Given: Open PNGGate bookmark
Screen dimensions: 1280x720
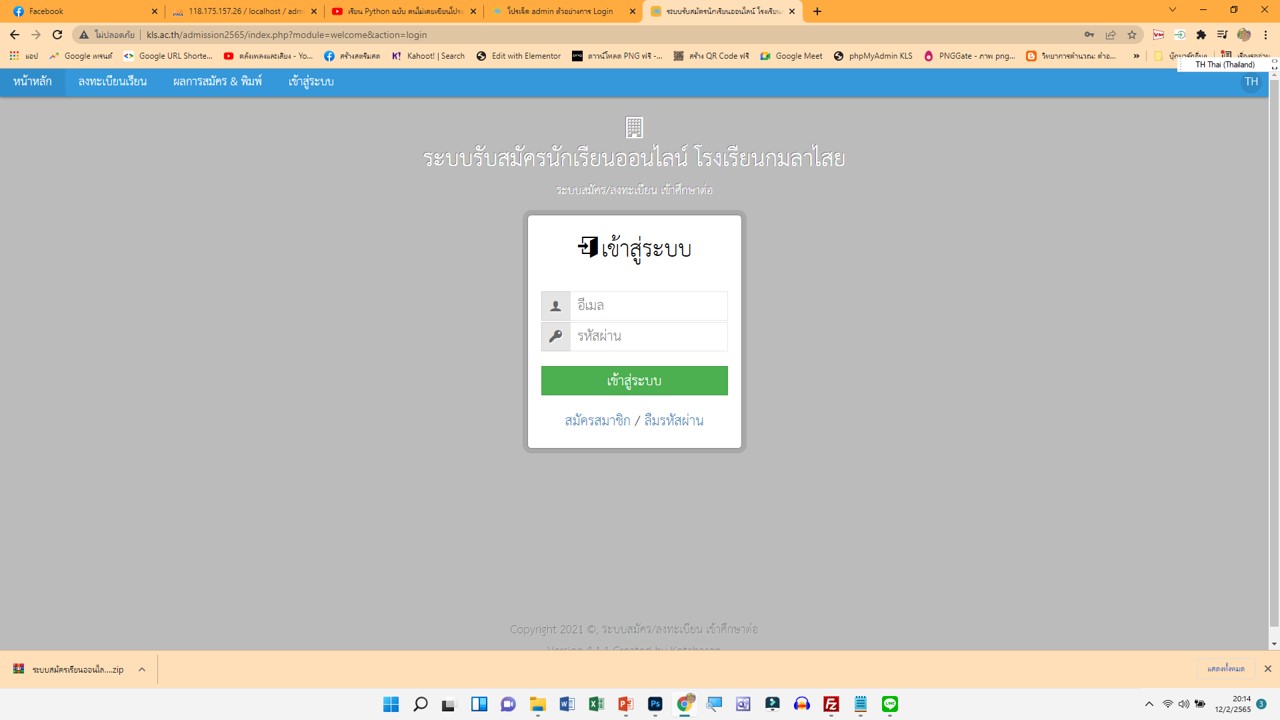Looking at the screenshot, I should pos(969,56).
